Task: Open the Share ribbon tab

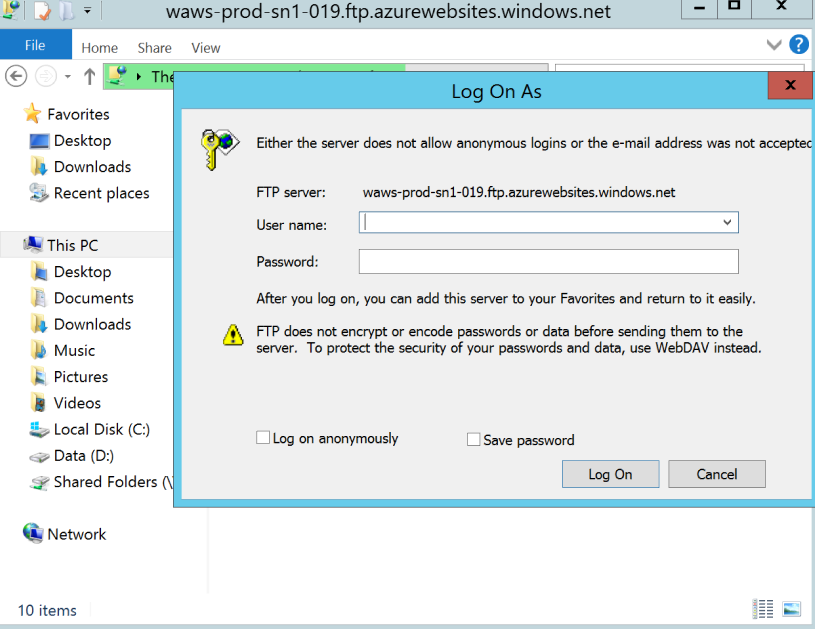Action: click(154, 47)
